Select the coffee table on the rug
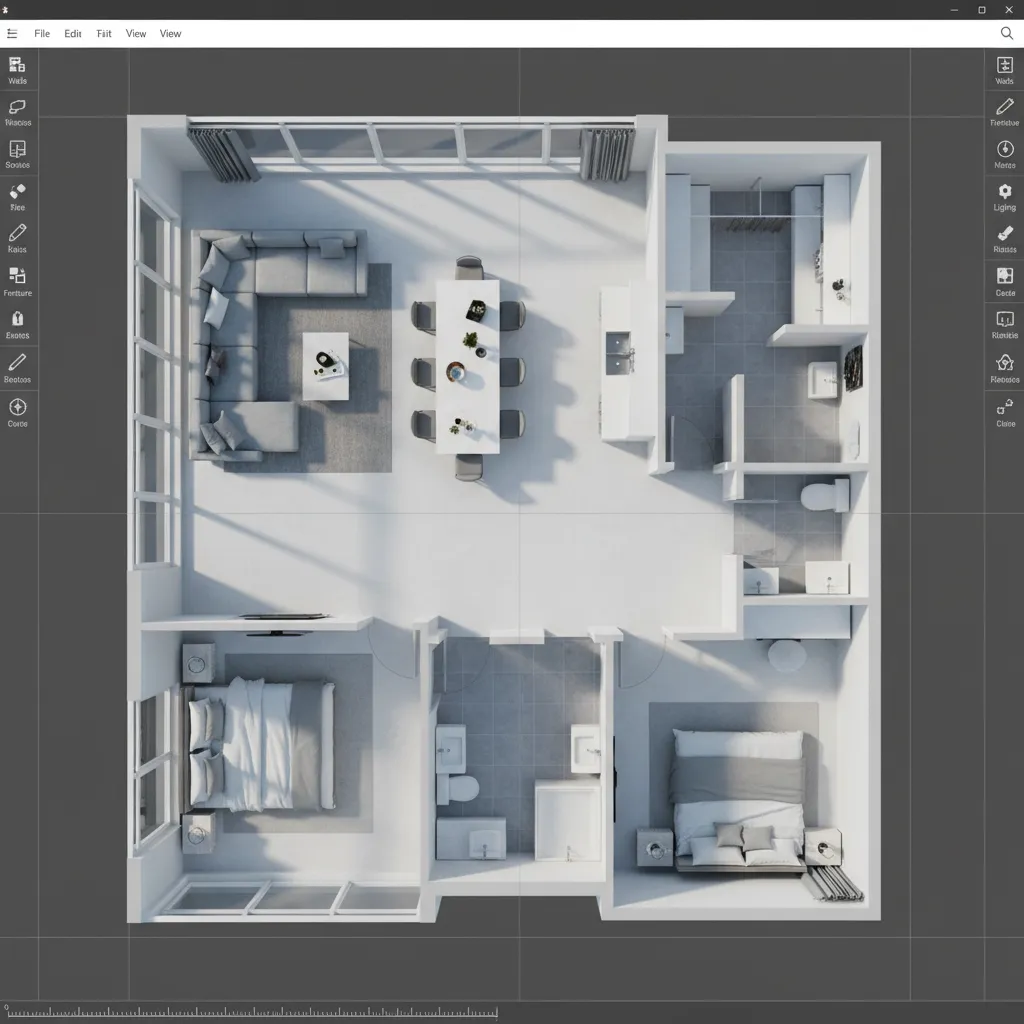Screen dimensions: 1024x1024 click(x=325, y=366)
